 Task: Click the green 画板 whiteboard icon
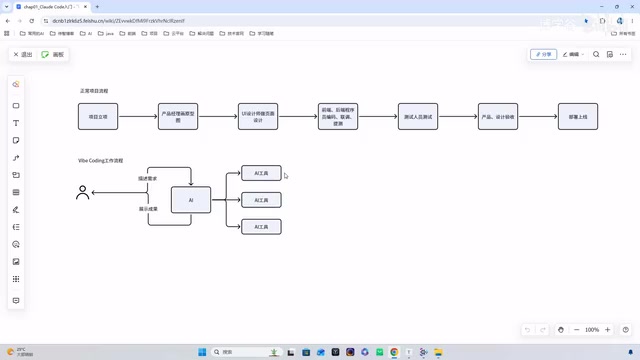point(45,54)
